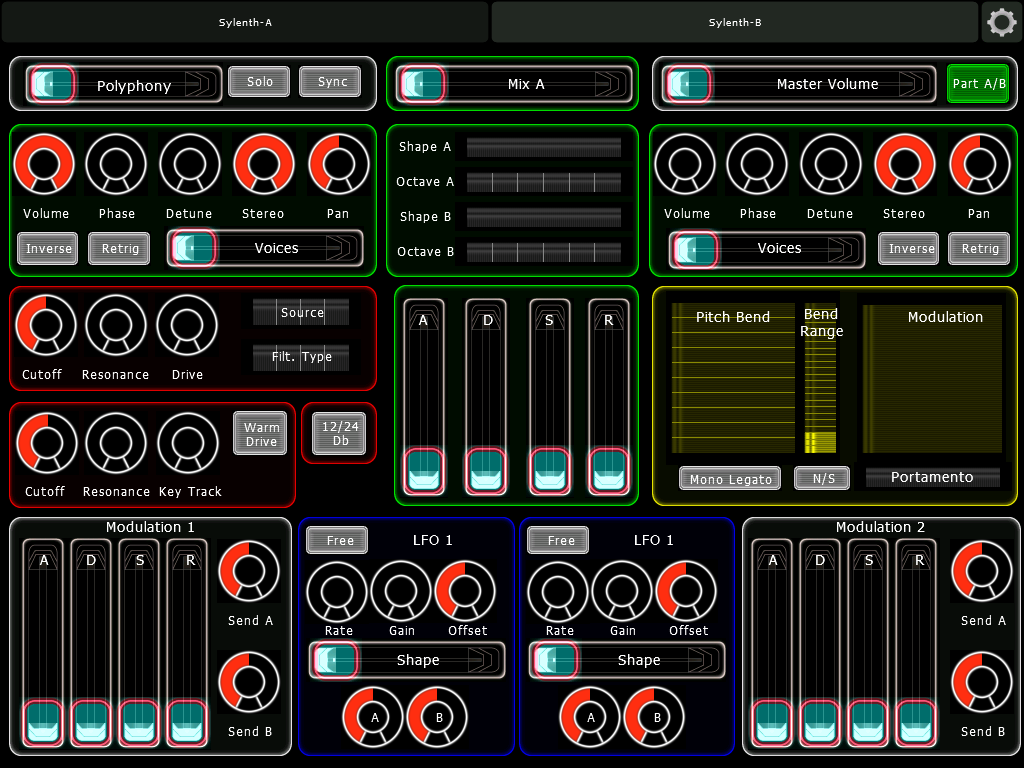The width and height of the screenshot is (1024, 768).
Task: Open the filter Source selector
Action: click(301, 312)
